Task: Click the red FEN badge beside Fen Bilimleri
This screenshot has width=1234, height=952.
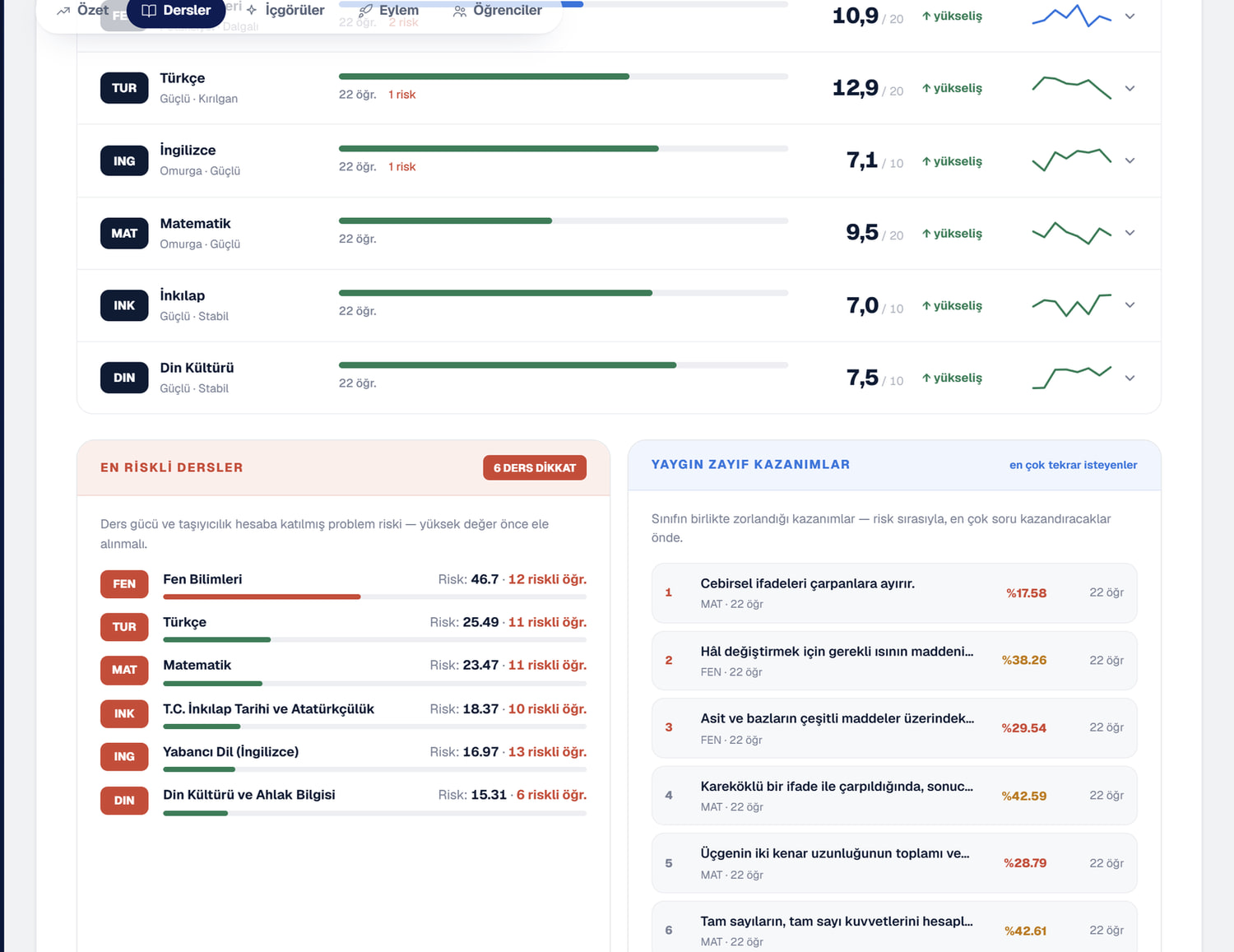Action: point(124,584)
